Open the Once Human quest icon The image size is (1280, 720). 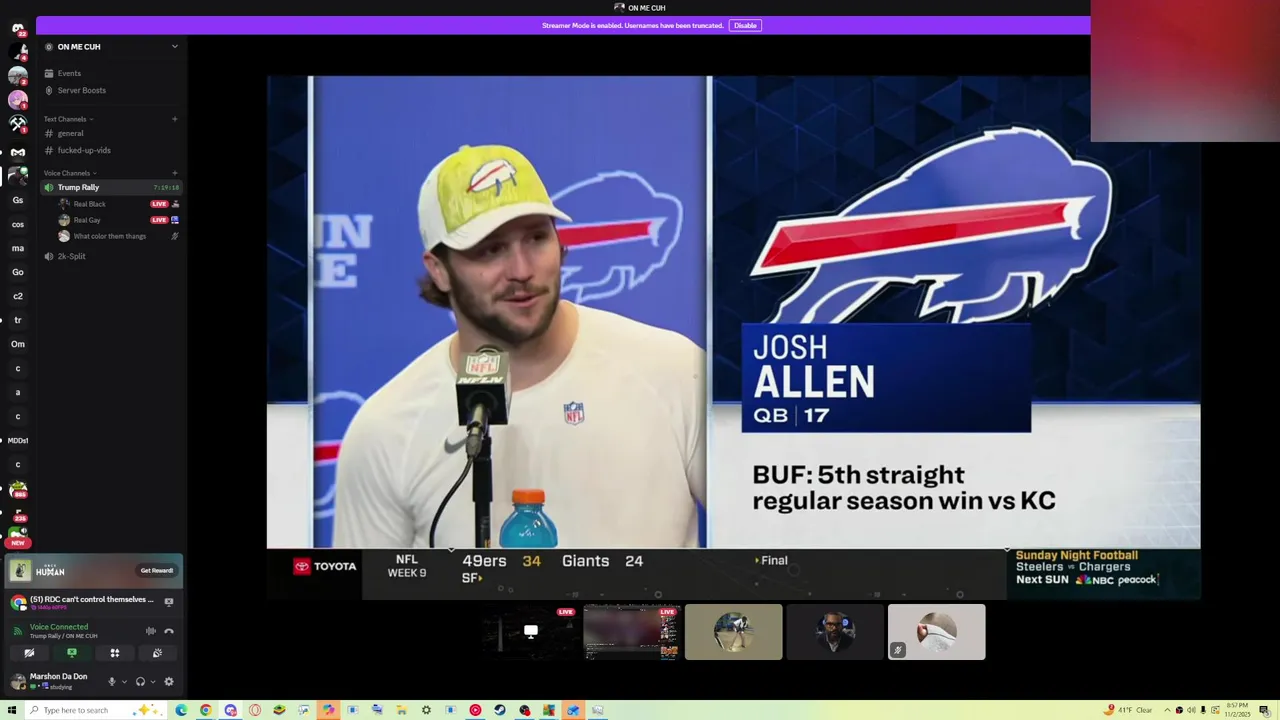tap(20, 571)
